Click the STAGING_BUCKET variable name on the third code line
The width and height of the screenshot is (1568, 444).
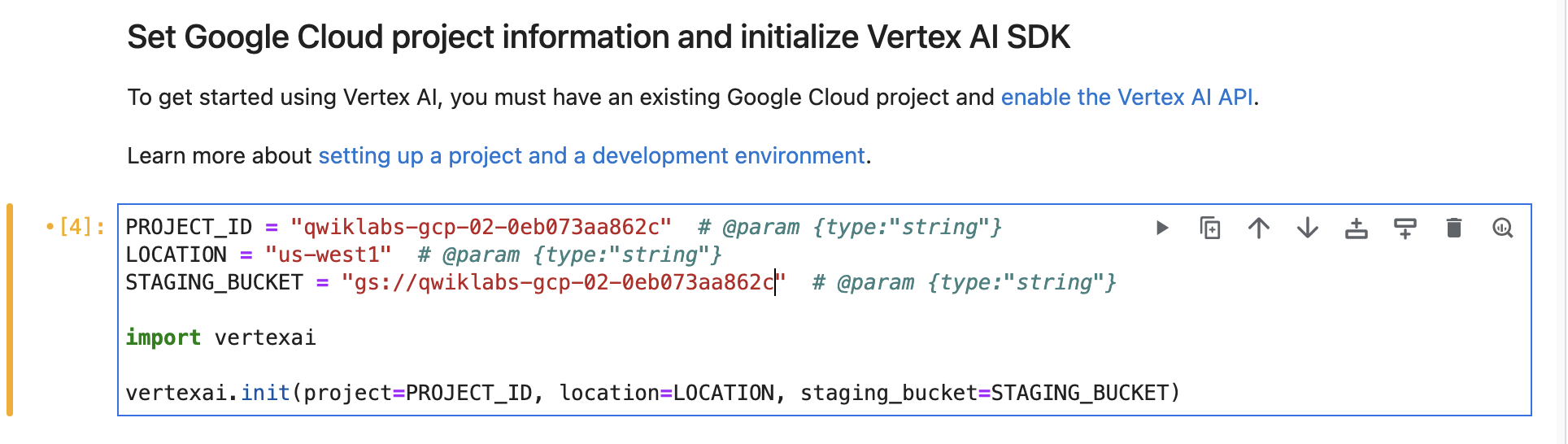[x=214, y=282]
